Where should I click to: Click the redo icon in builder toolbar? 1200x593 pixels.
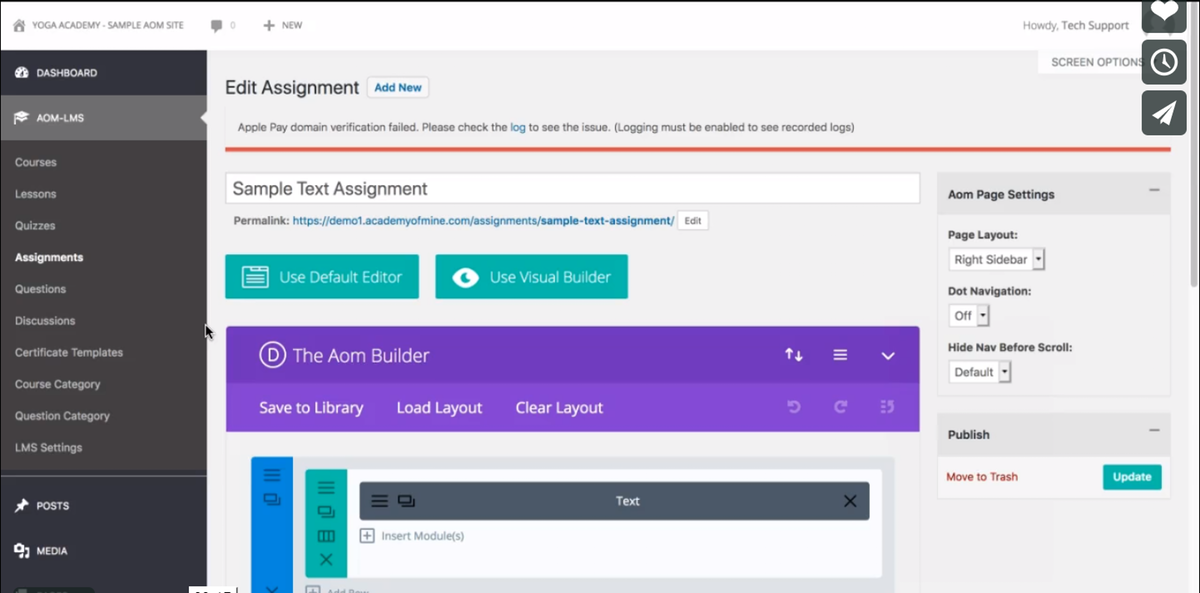(x=841, y=407)
